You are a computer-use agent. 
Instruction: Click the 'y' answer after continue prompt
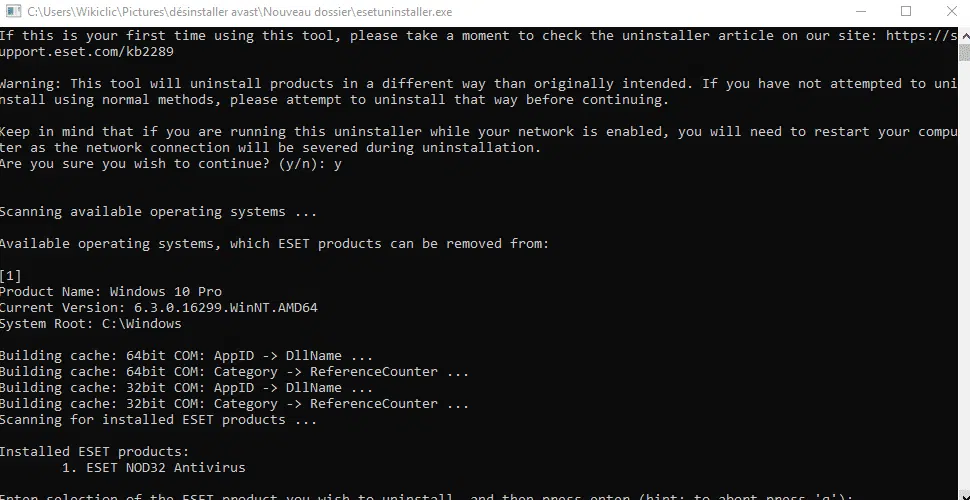coord(337,164)
